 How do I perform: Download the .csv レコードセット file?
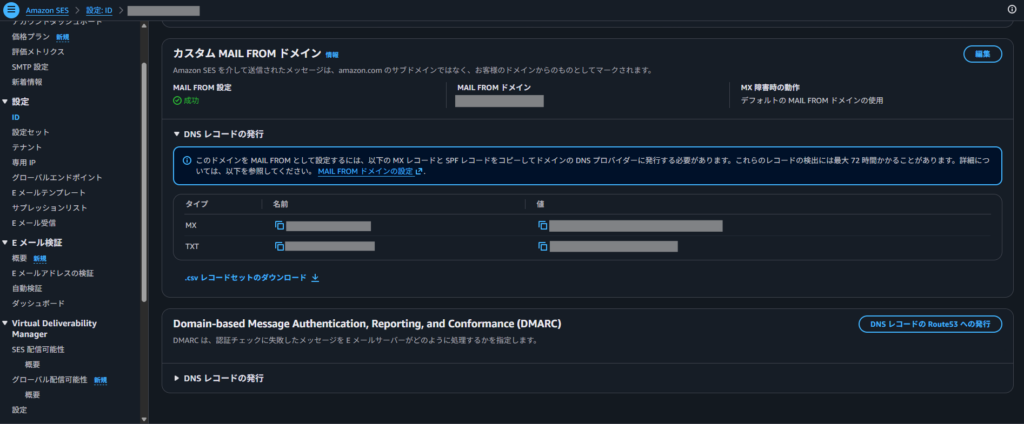tap(252, 278)
